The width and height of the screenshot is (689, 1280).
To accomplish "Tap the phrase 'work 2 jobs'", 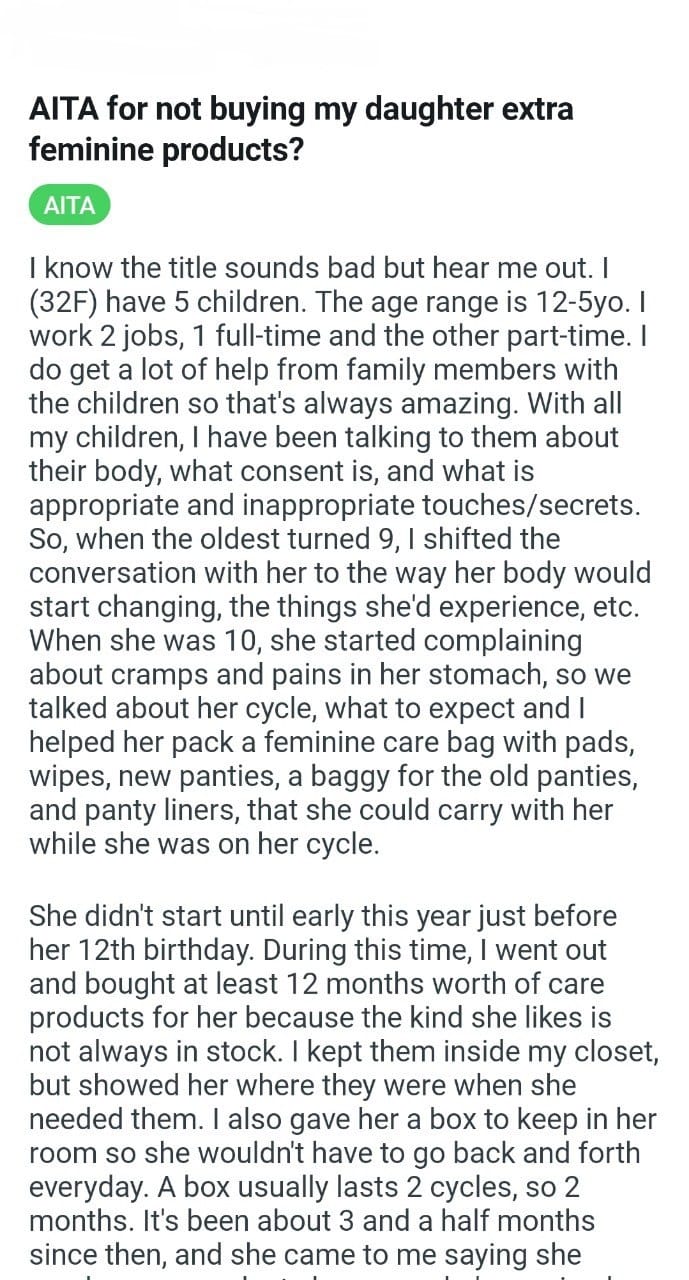I will (105, 335).
